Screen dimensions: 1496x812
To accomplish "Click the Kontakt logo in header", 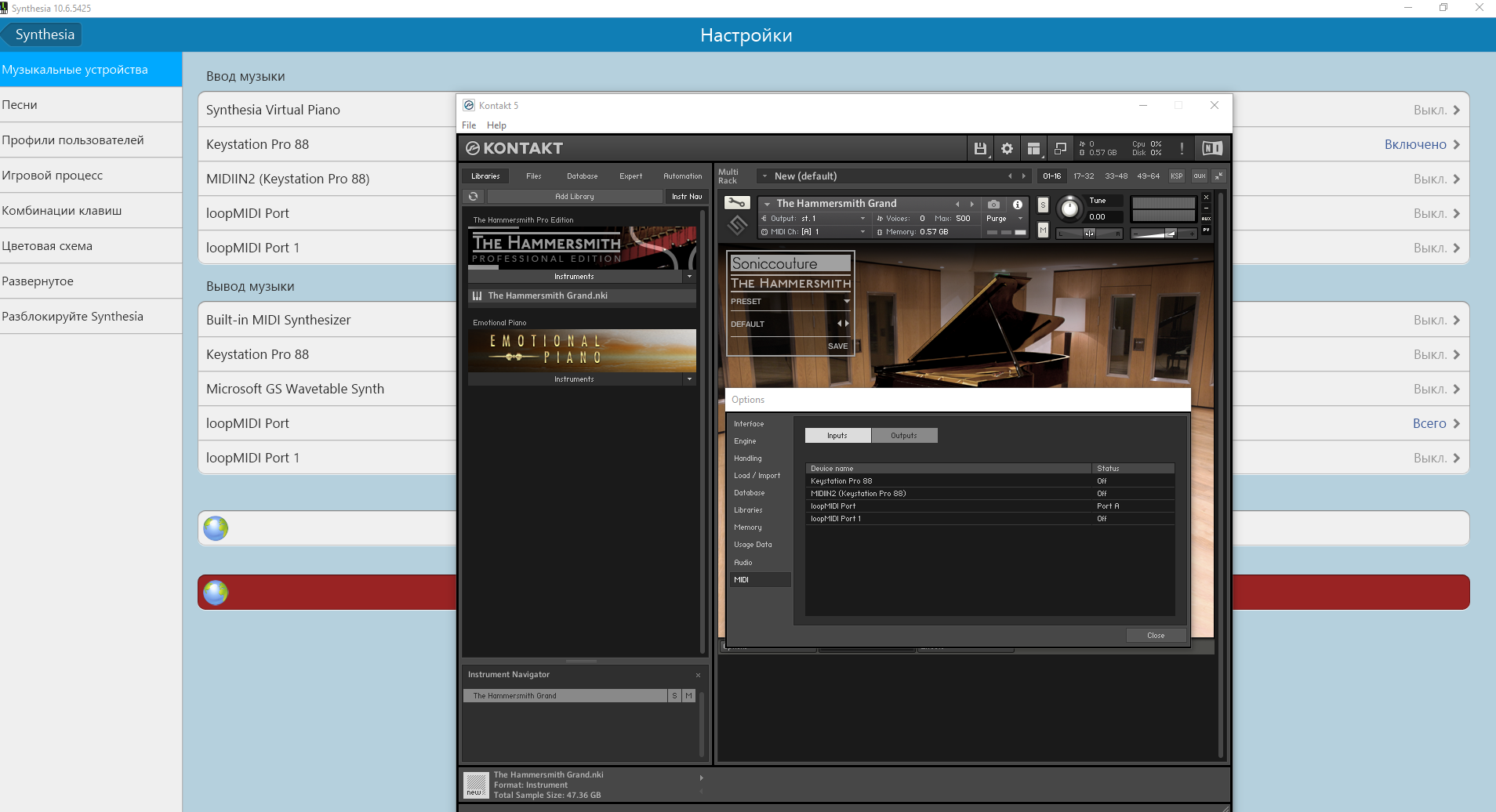I will 514,148.
